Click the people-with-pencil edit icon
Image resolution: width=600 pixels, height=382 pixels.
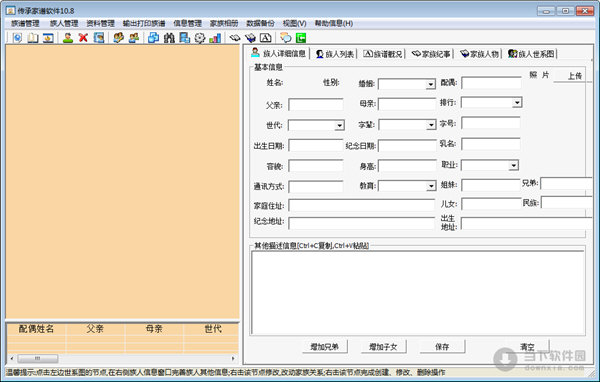click(119, 38)
